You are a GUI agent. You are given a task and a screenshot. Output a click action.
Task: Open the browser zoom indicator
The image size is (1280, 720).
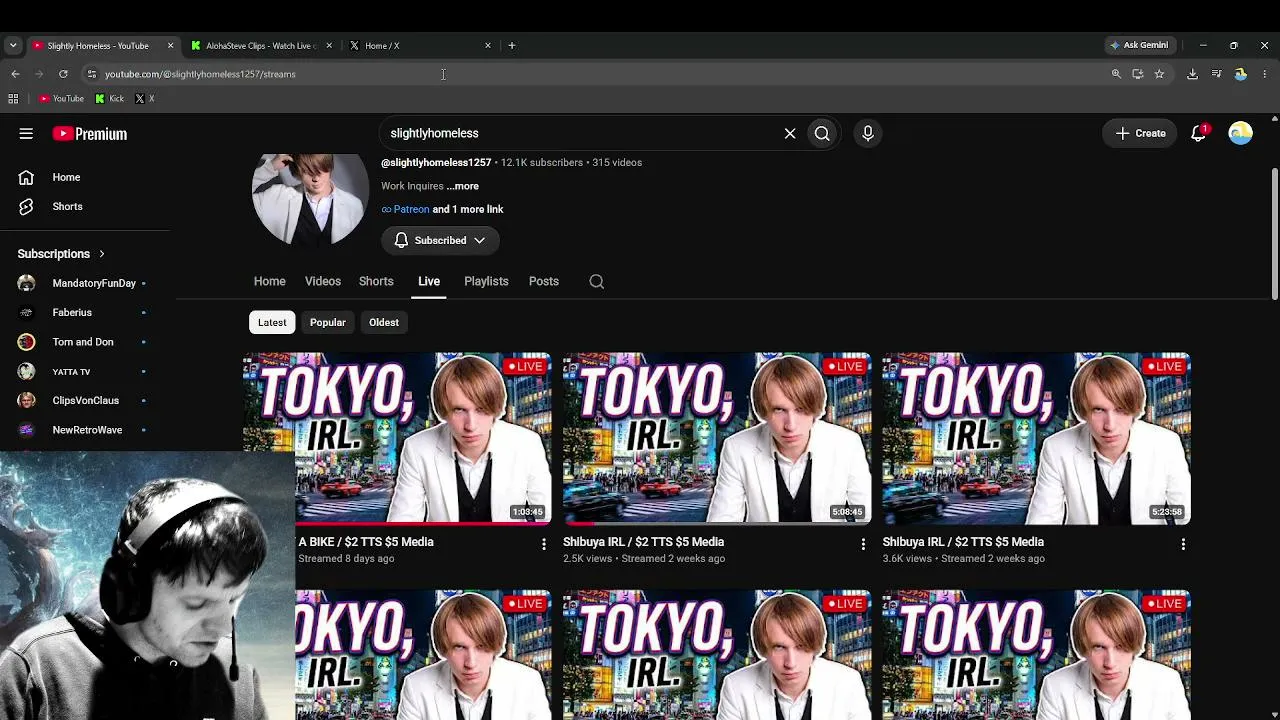click(x=1116, y=74)
